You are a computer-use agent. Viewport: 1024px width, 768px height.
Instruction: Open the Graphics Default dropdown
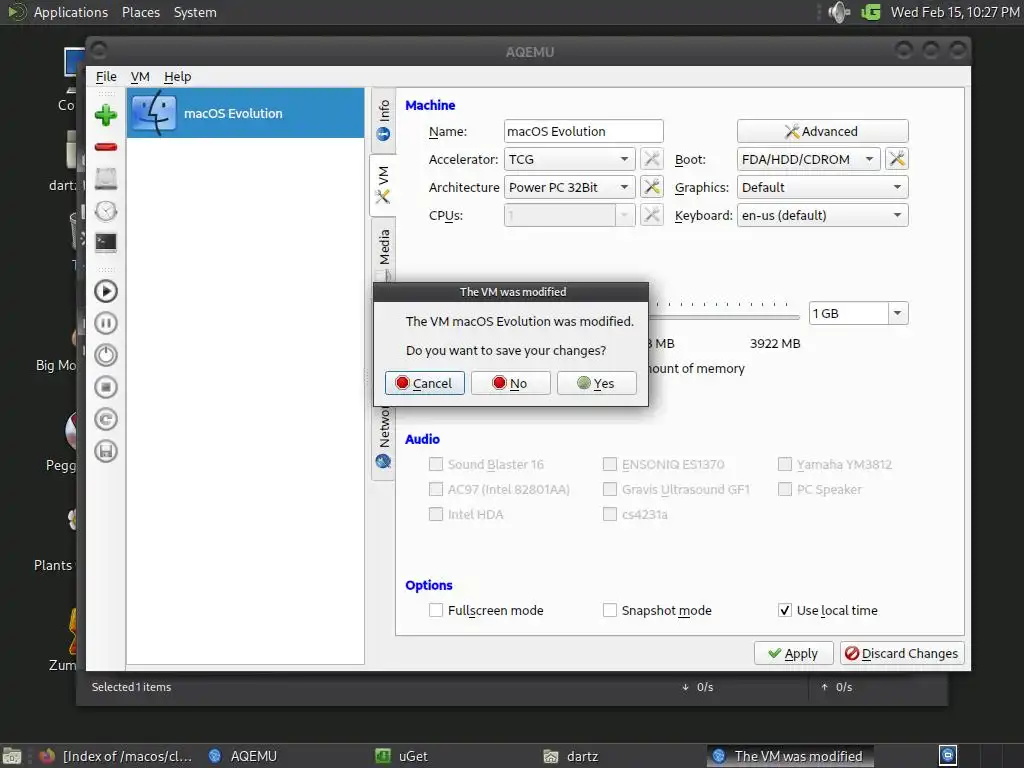822,187
